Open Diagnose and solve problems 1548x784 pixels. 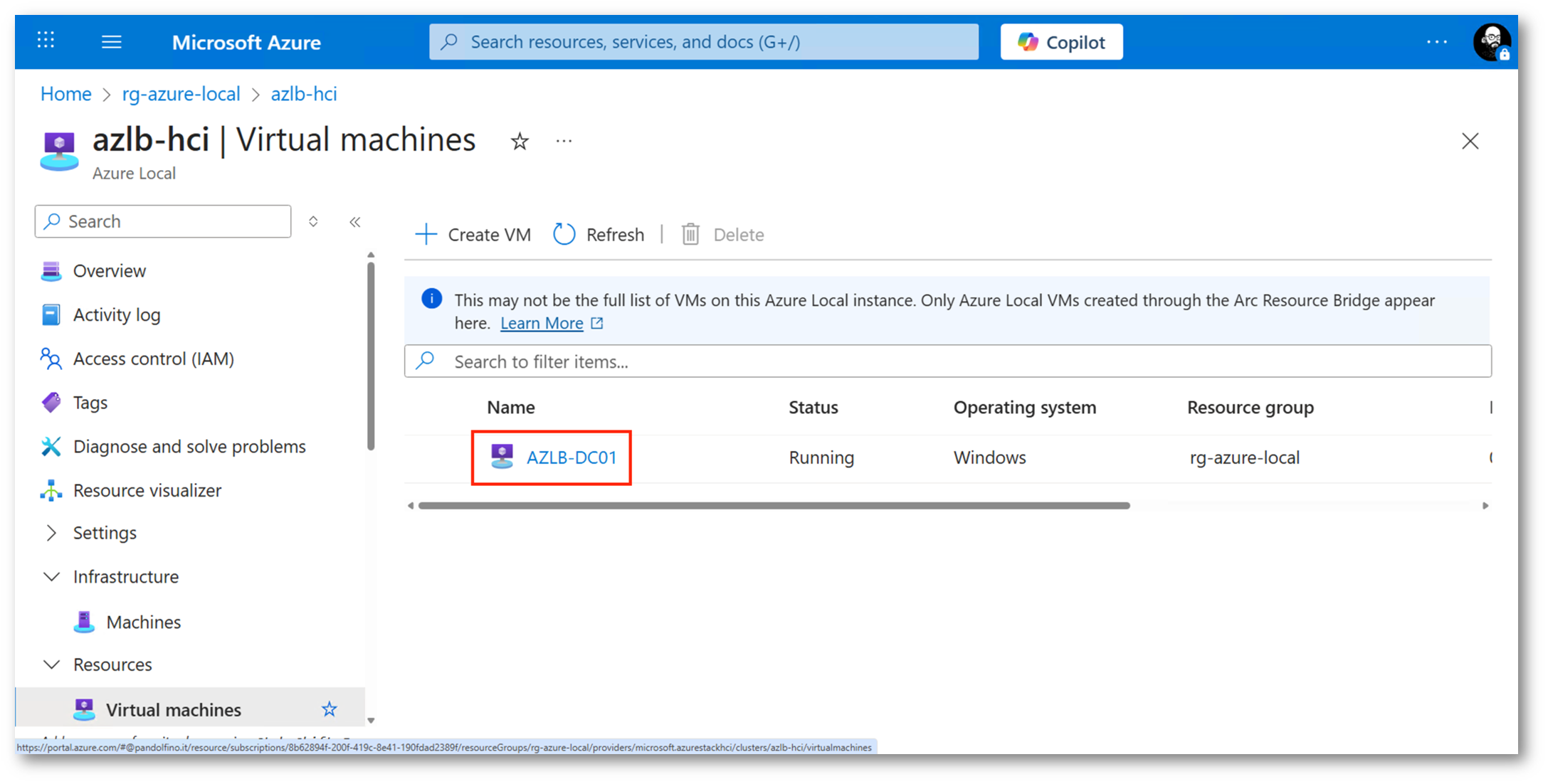pos(189,446)
